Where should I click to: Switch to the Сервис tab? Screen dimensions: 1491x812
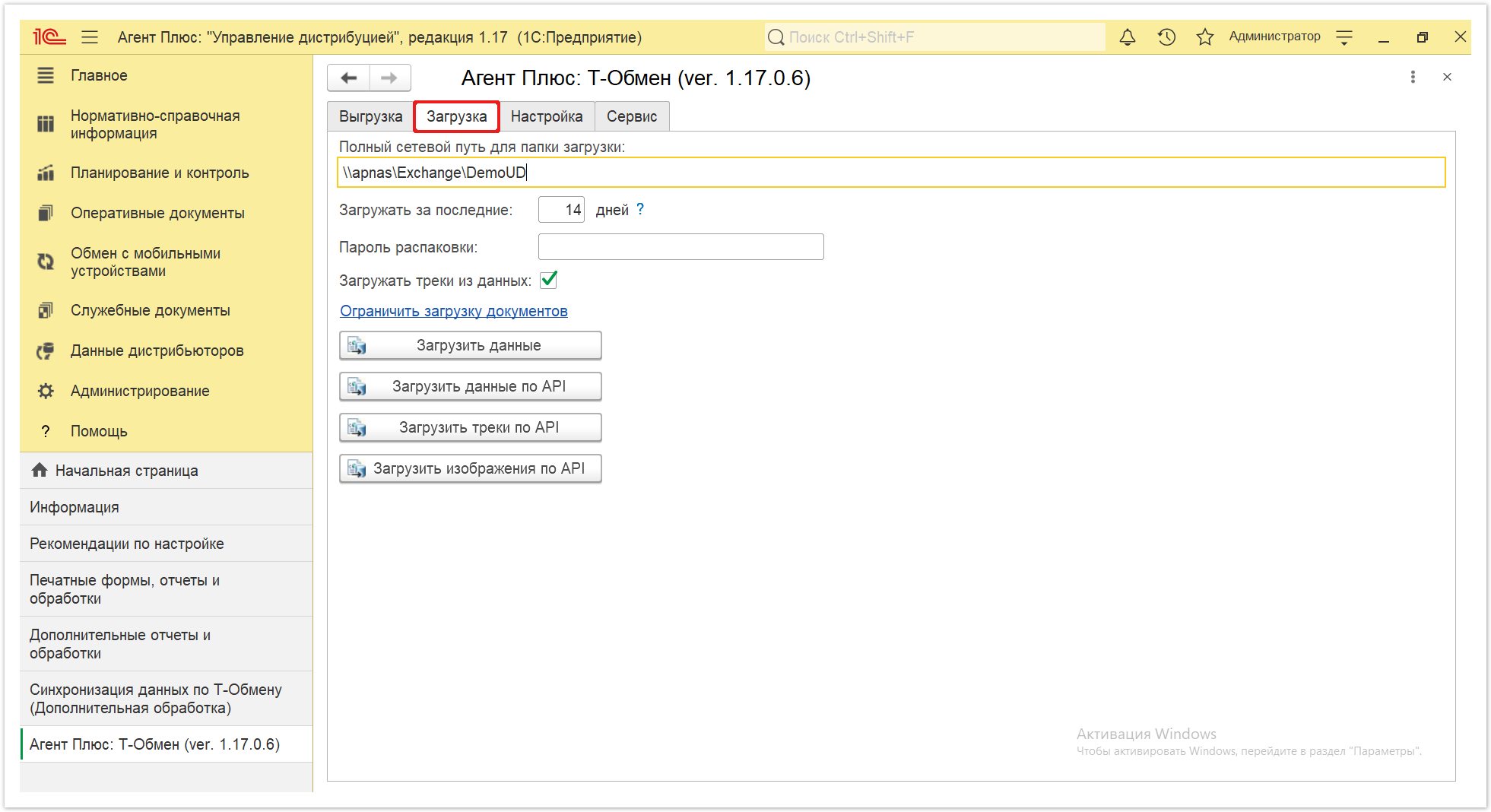(632, 116)
